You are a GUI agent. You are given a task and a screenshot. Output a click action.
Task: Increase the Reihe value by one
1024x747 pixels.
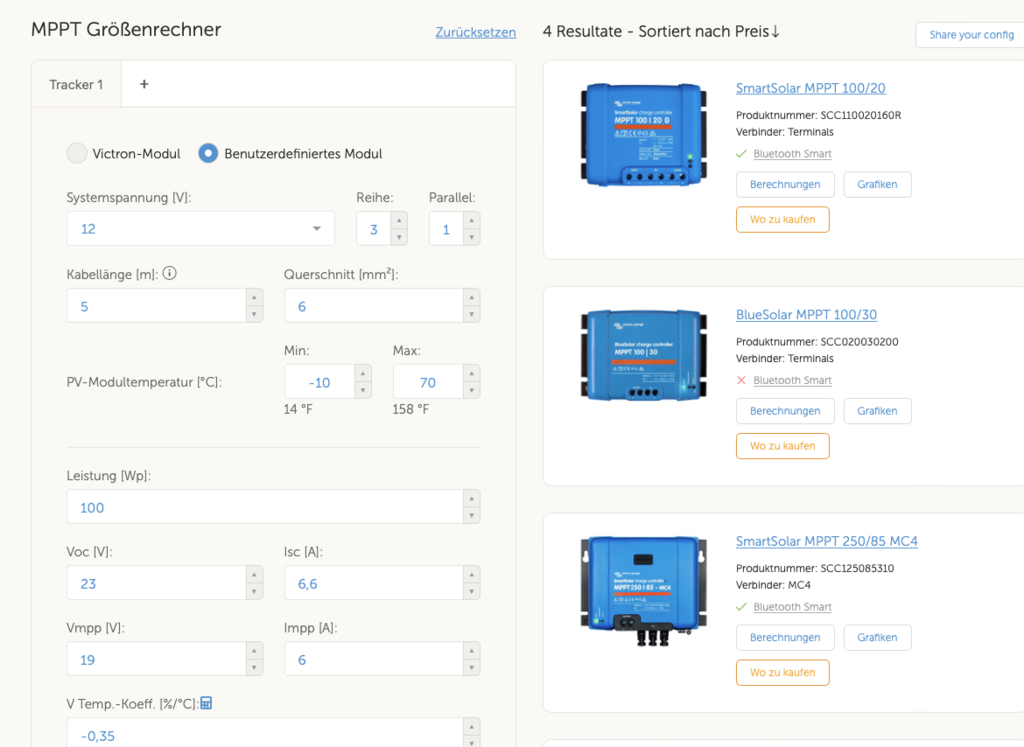point(399,221)
